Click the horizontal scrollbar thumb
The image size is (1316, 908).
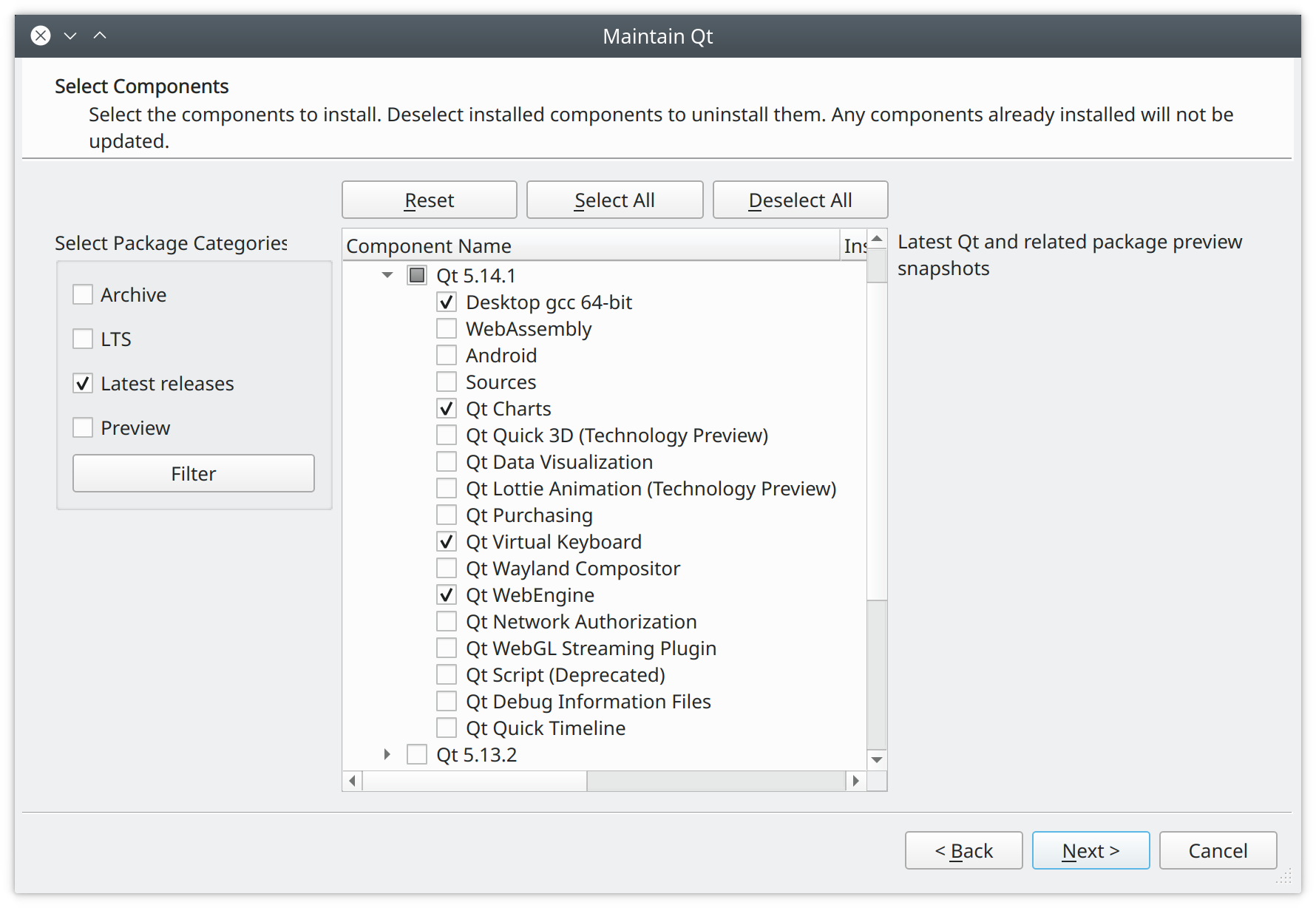pos(475,781)
